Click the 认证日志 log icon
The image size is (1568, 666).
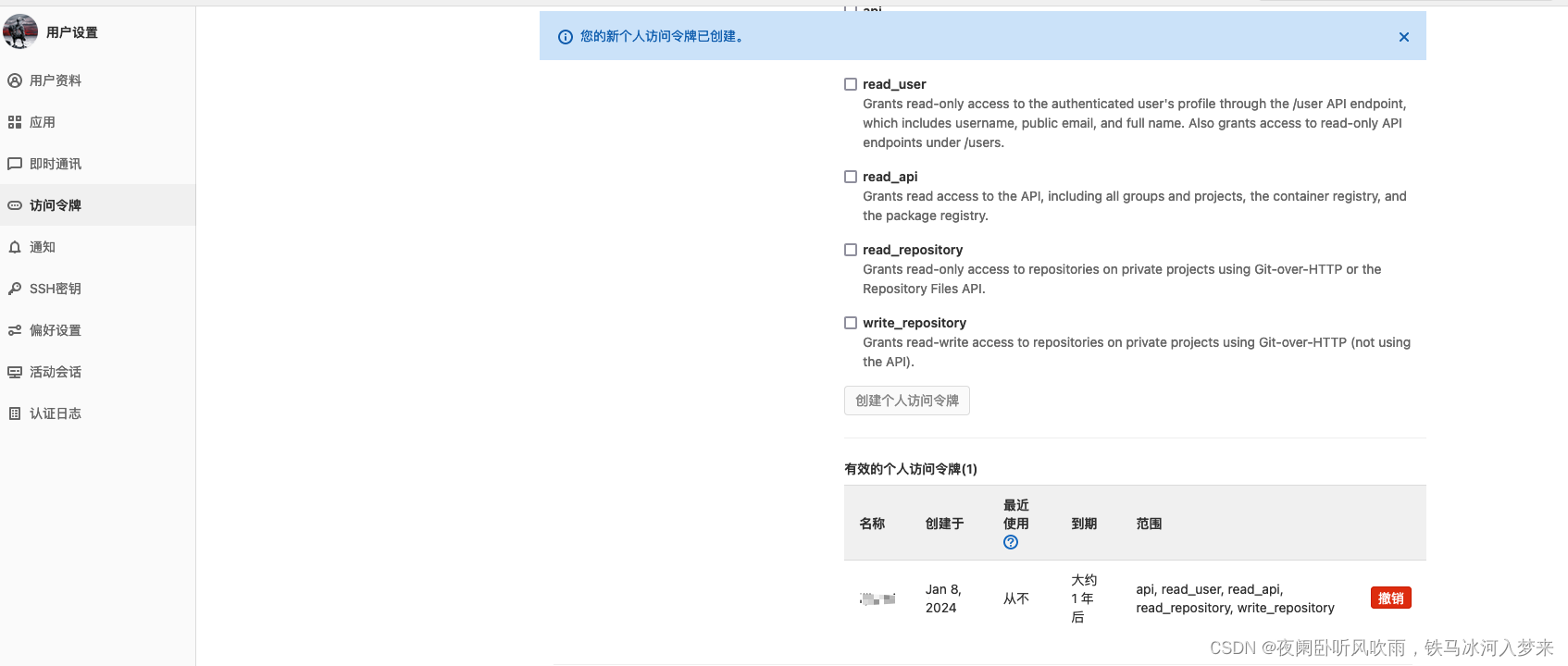(x=15, y=413)
